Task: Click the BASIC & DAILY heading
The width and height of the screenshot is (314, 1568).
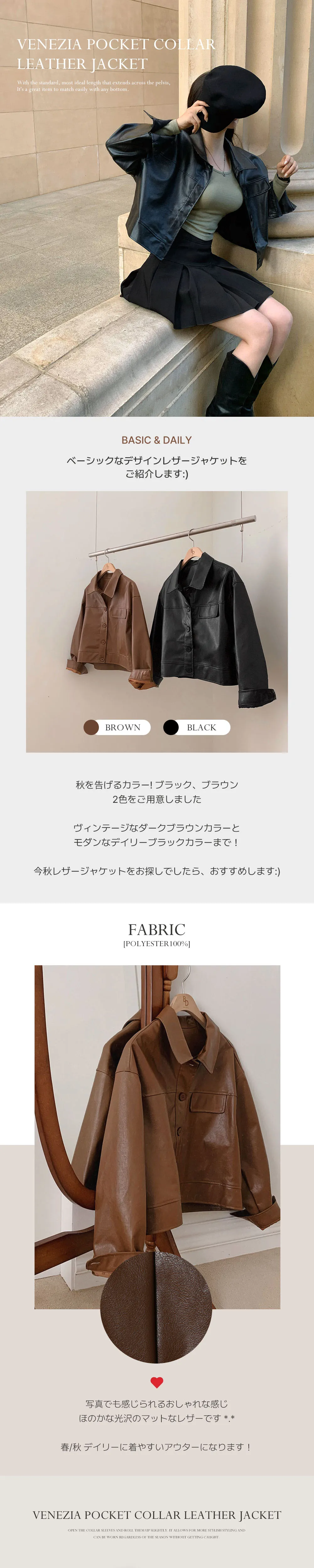Action: click(157, 440)
